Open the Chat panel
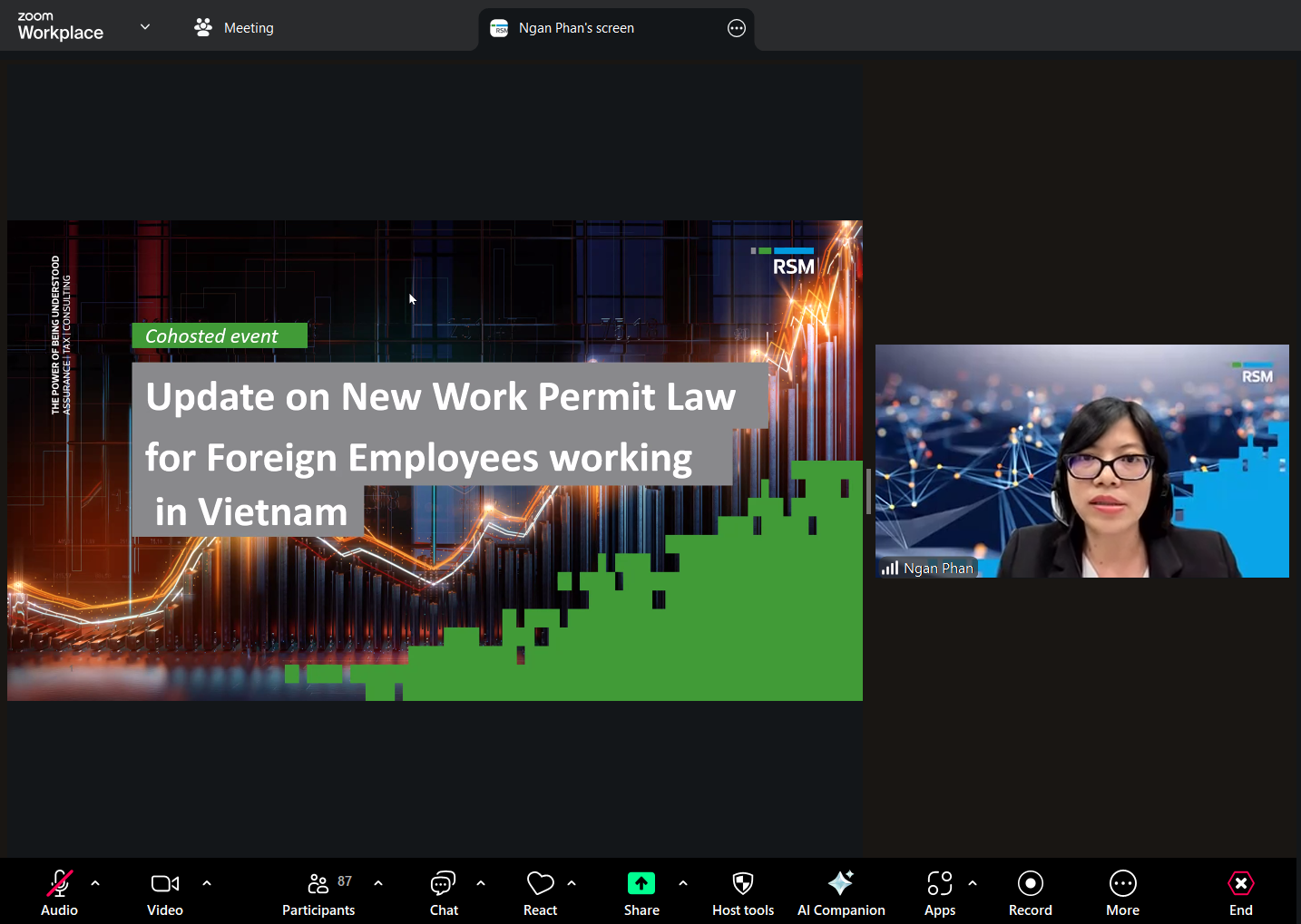 point(444,892)
